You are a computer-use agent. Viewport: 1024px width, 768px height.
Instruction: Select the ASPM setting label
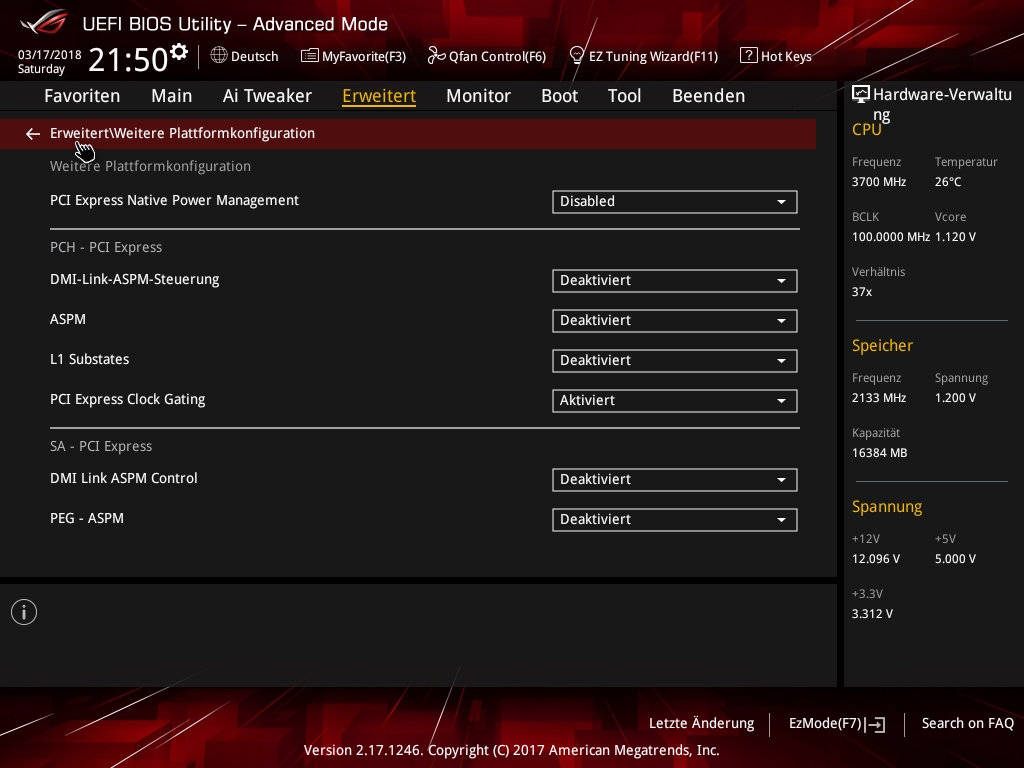68,319
